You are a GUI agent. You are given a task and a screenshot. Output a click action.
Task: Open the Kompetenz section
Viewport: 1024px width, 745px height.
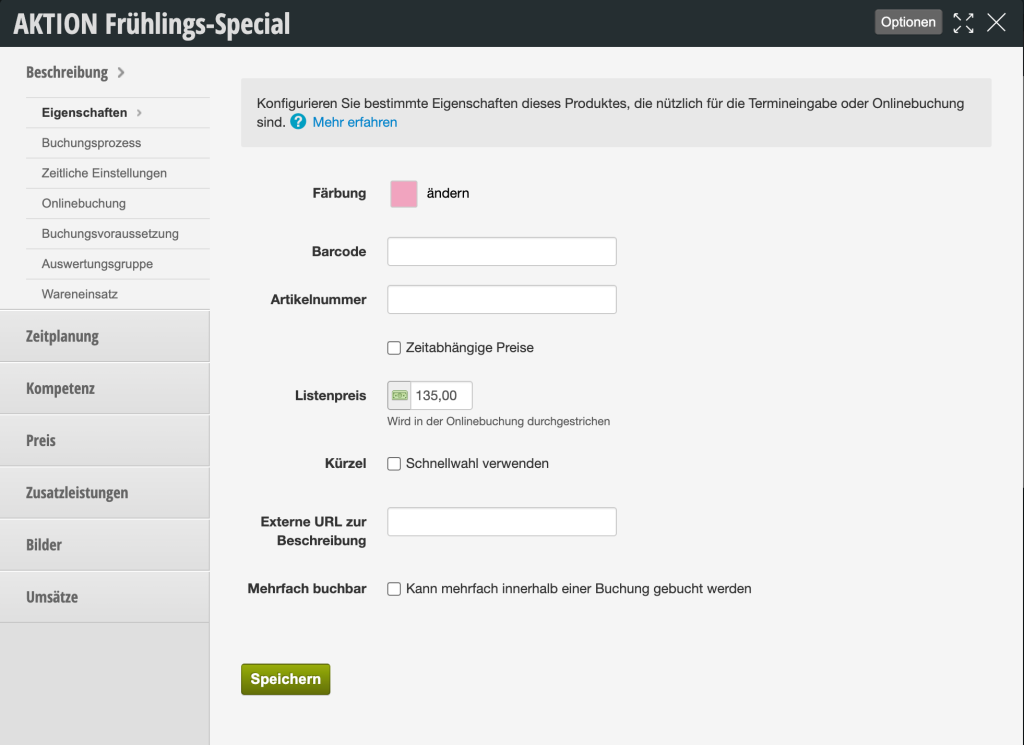(104, 388)
